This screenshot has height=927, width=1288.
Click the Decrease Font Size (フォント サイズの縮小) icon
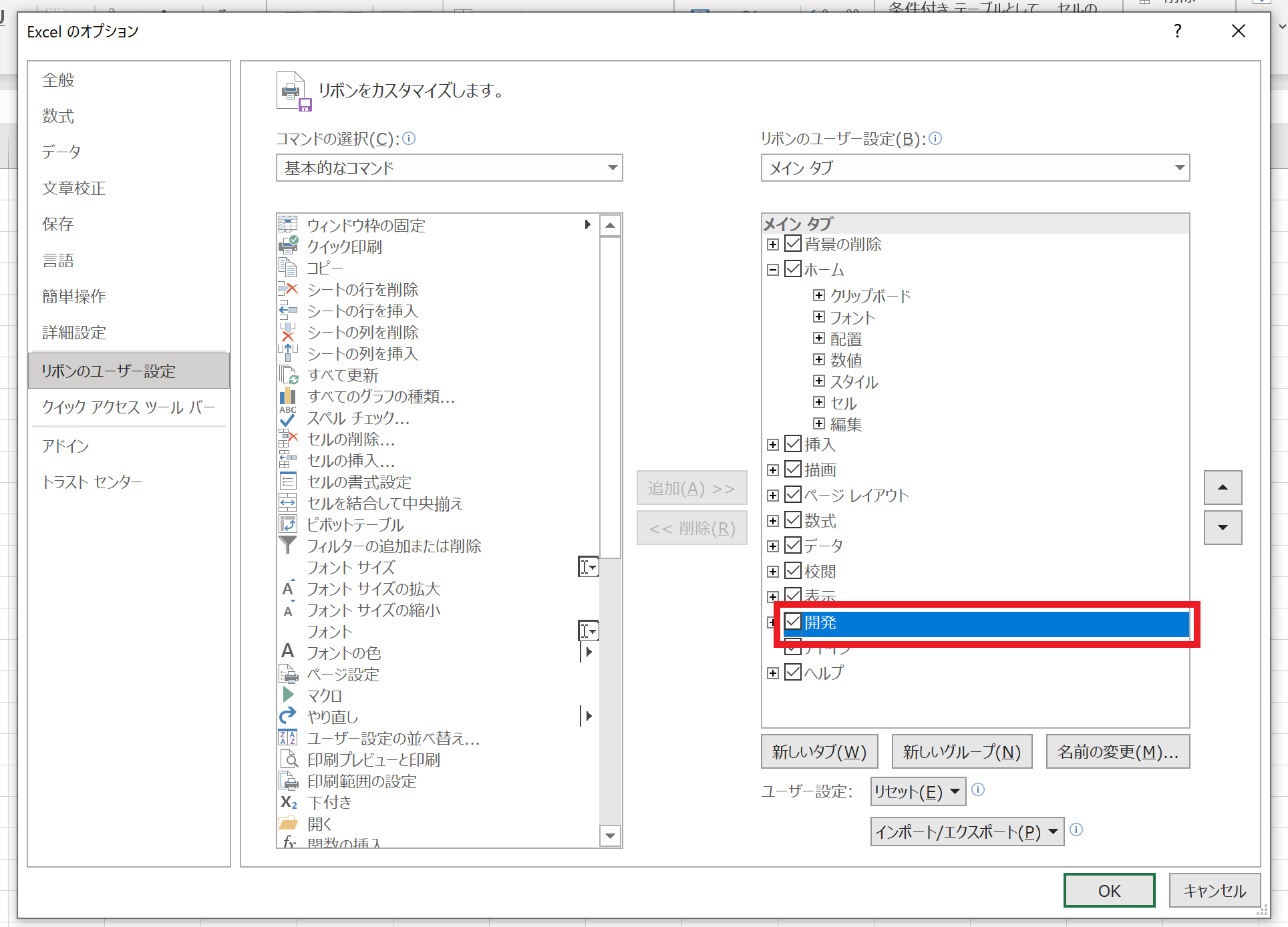tap(288, 610)
